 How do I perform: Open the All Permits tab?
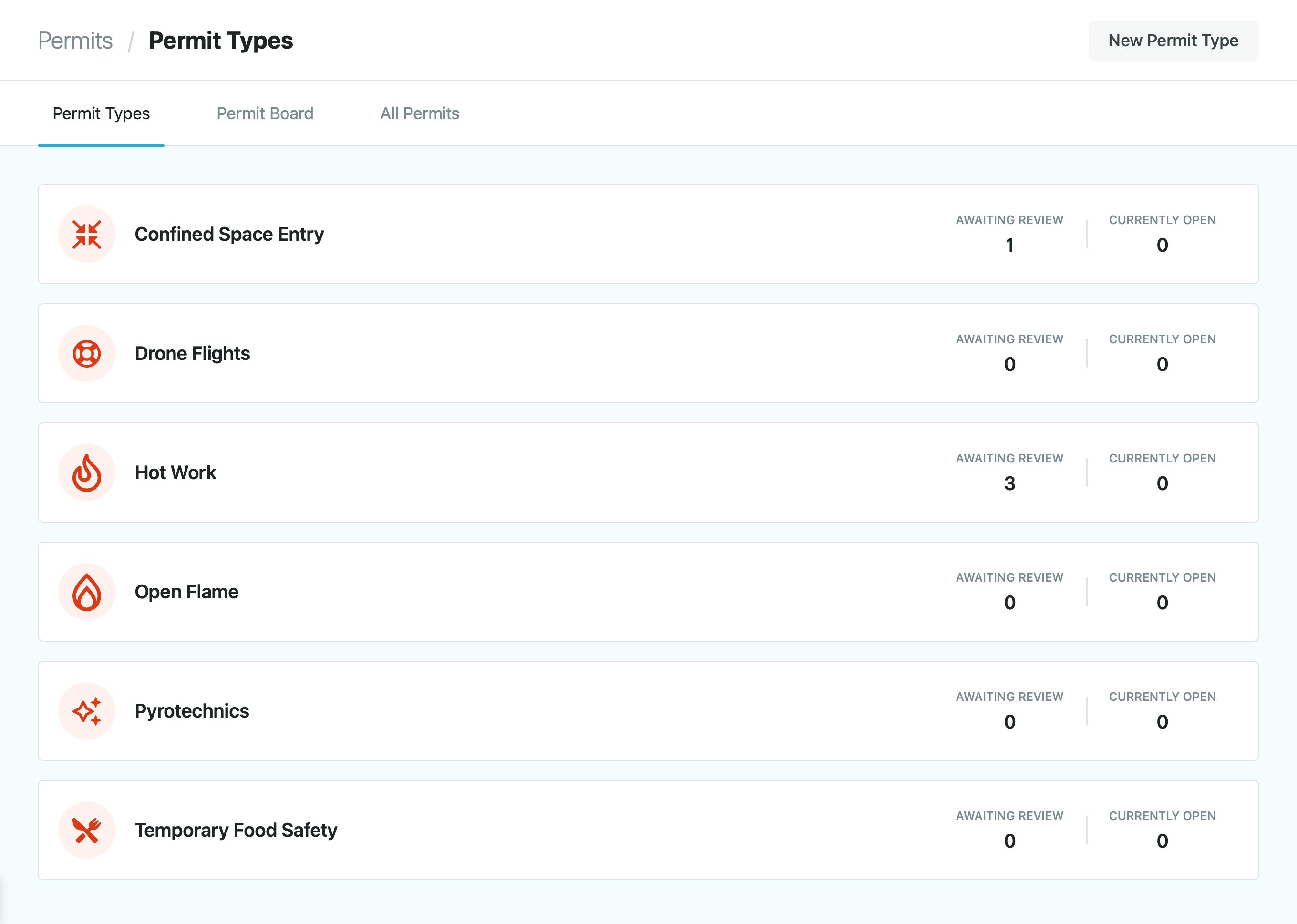pos(419,113)
